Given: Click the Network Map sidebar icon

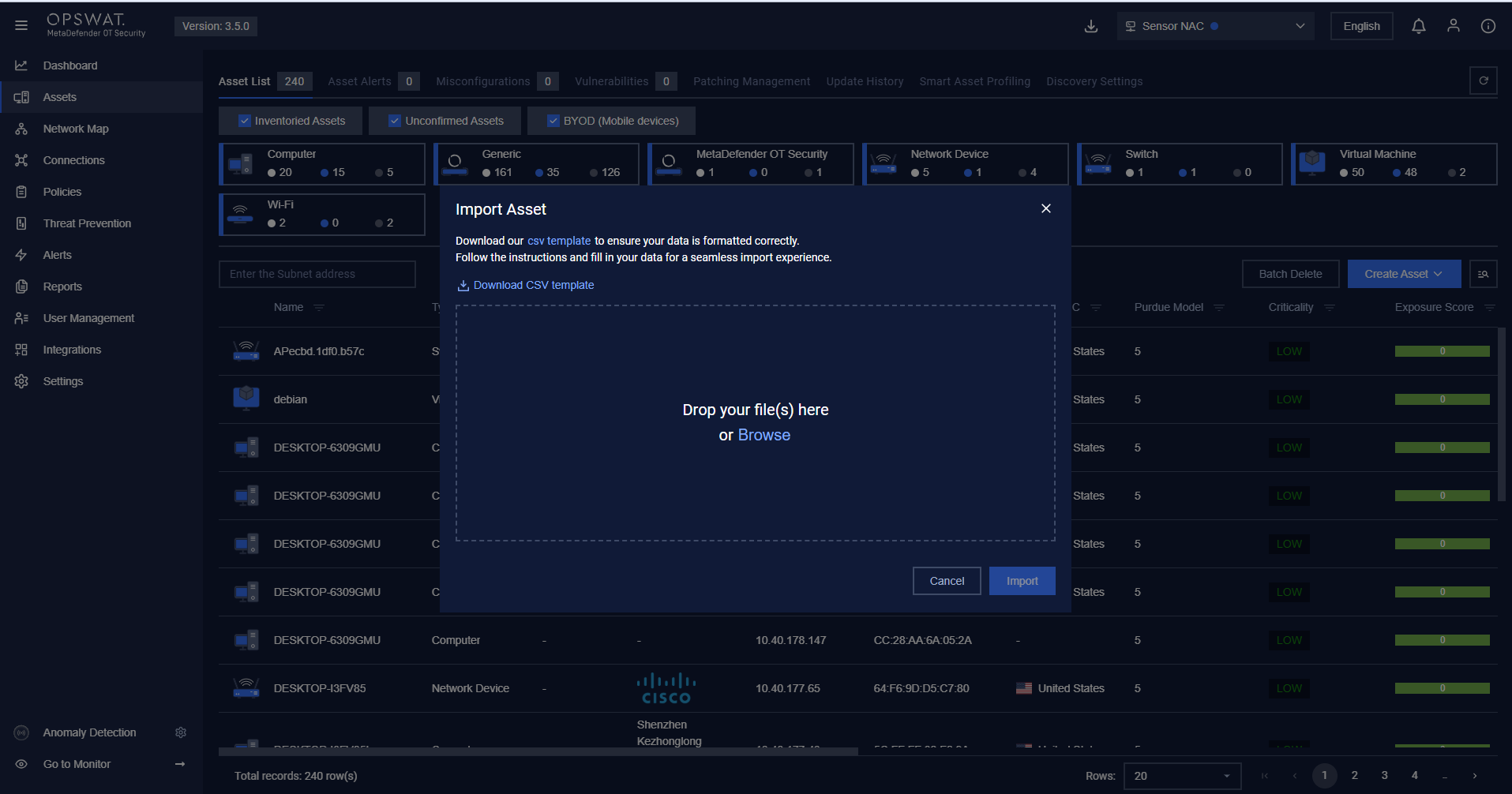Looking at the screenshot, I should pyautogui.click(x=21, y=129).
